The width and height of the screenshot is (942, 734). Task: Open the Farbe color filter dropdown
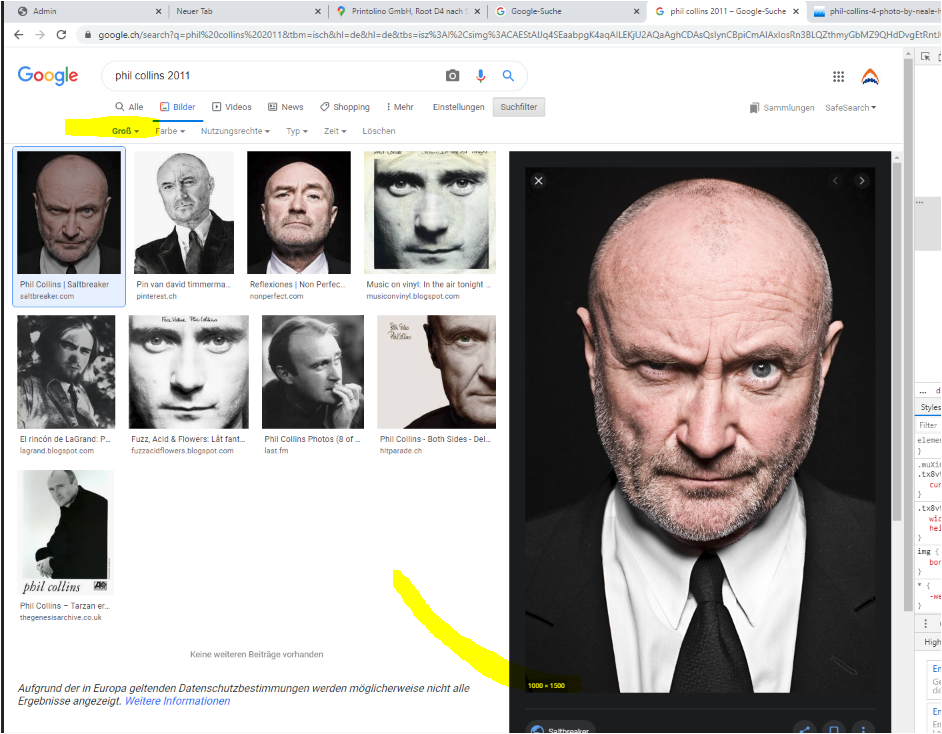[170, 131]
